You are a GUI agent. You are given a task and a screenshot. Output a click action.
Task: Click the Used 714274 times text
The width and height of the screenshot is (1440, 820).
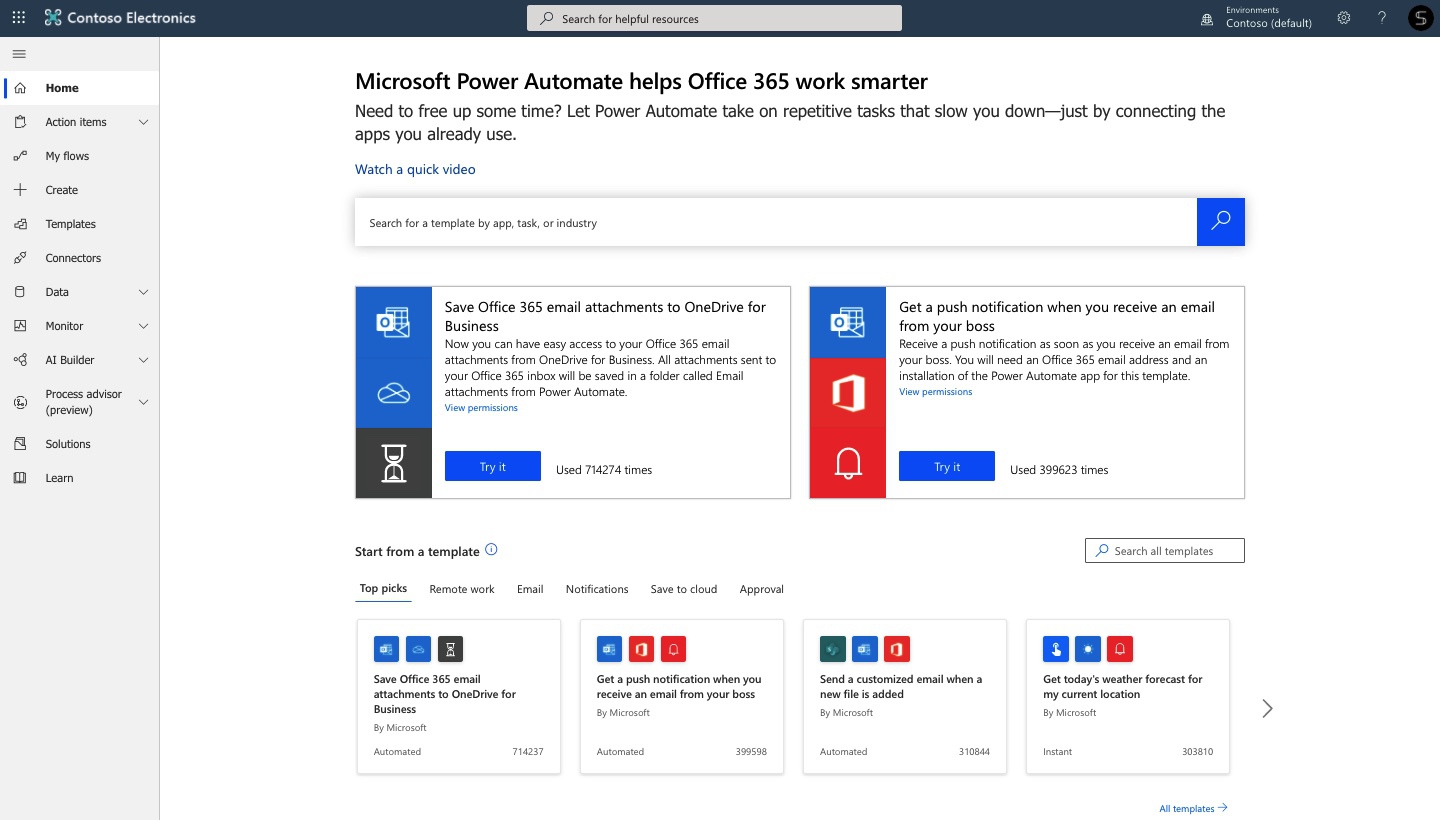coord(604,469)
